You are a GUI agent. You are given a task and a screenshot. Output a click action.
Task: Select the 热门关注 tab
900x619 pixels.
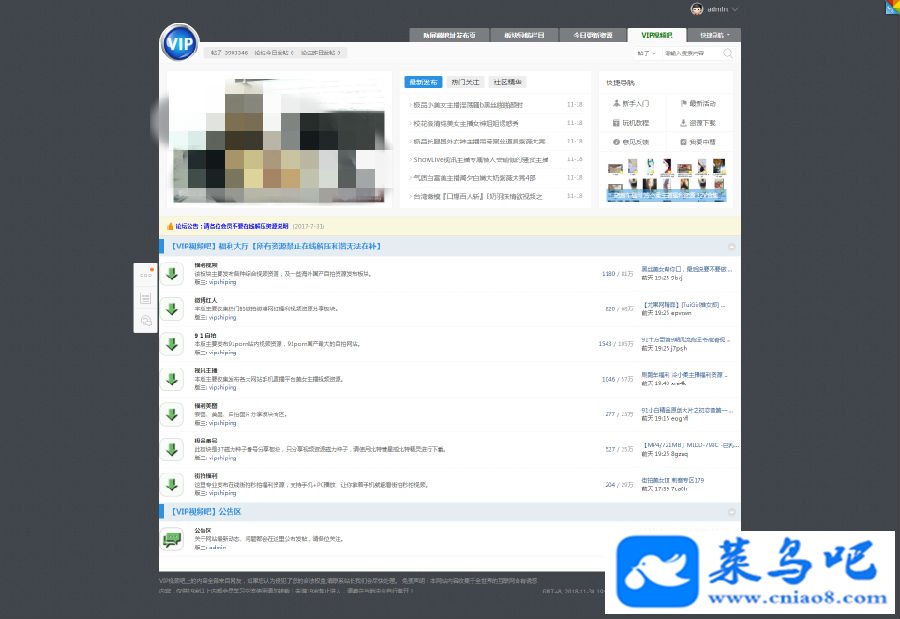tap(465, 82)
